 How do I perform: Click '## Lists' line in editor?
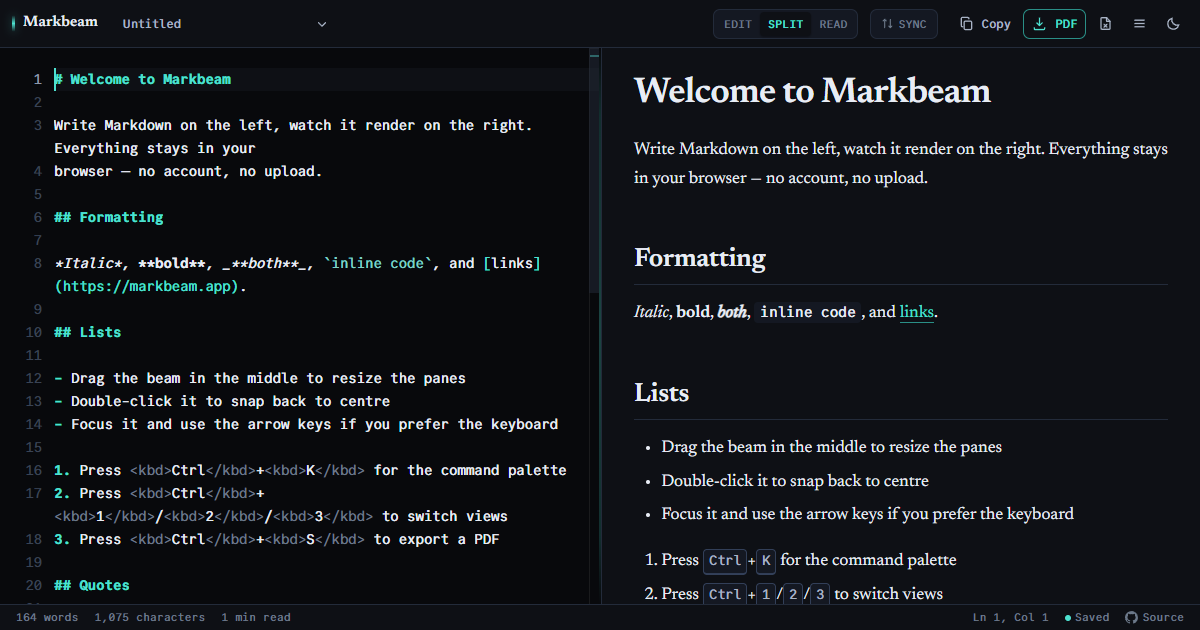(88, 332)
